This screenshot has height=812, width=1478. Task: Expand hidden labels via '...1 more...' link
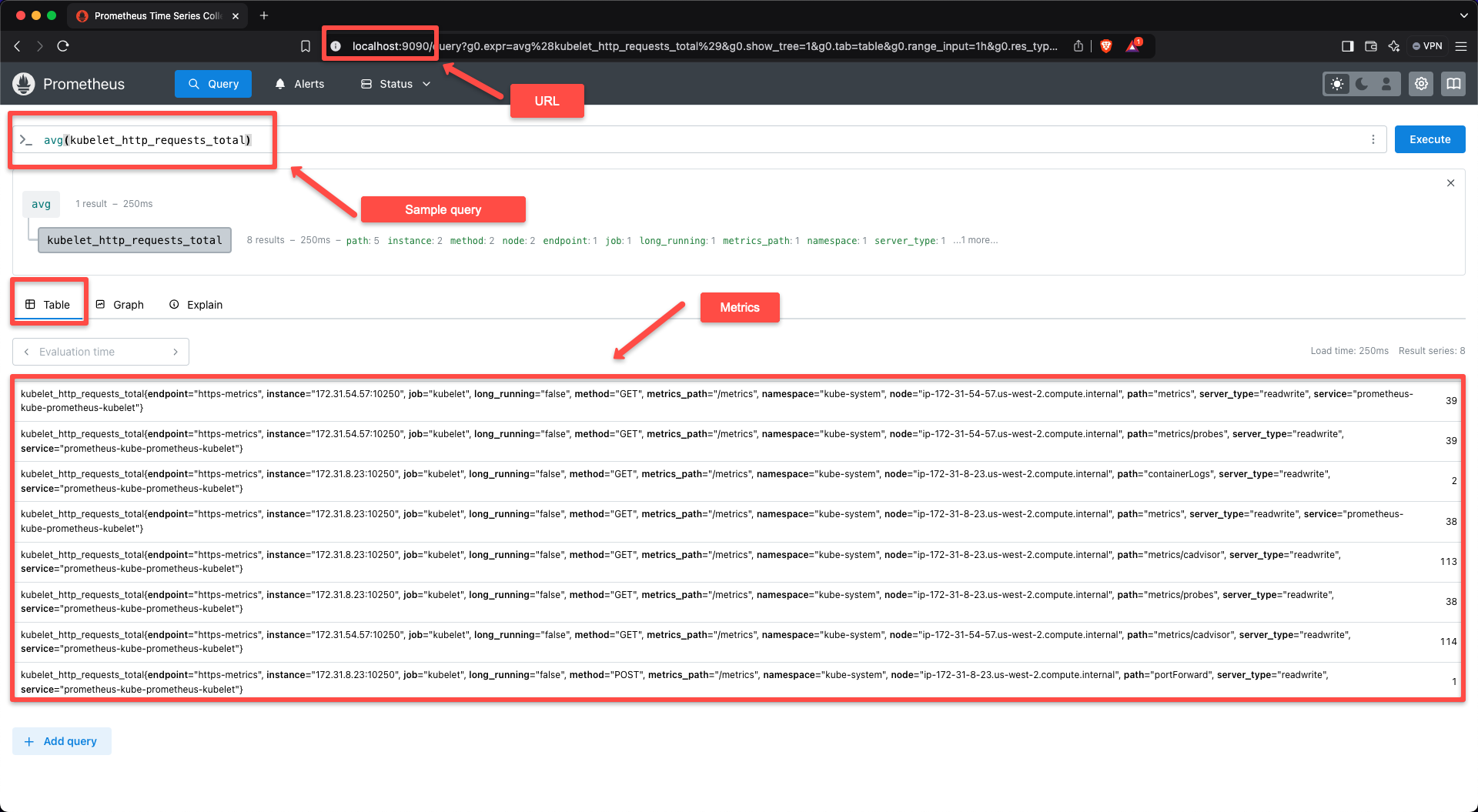coord(975,240)
